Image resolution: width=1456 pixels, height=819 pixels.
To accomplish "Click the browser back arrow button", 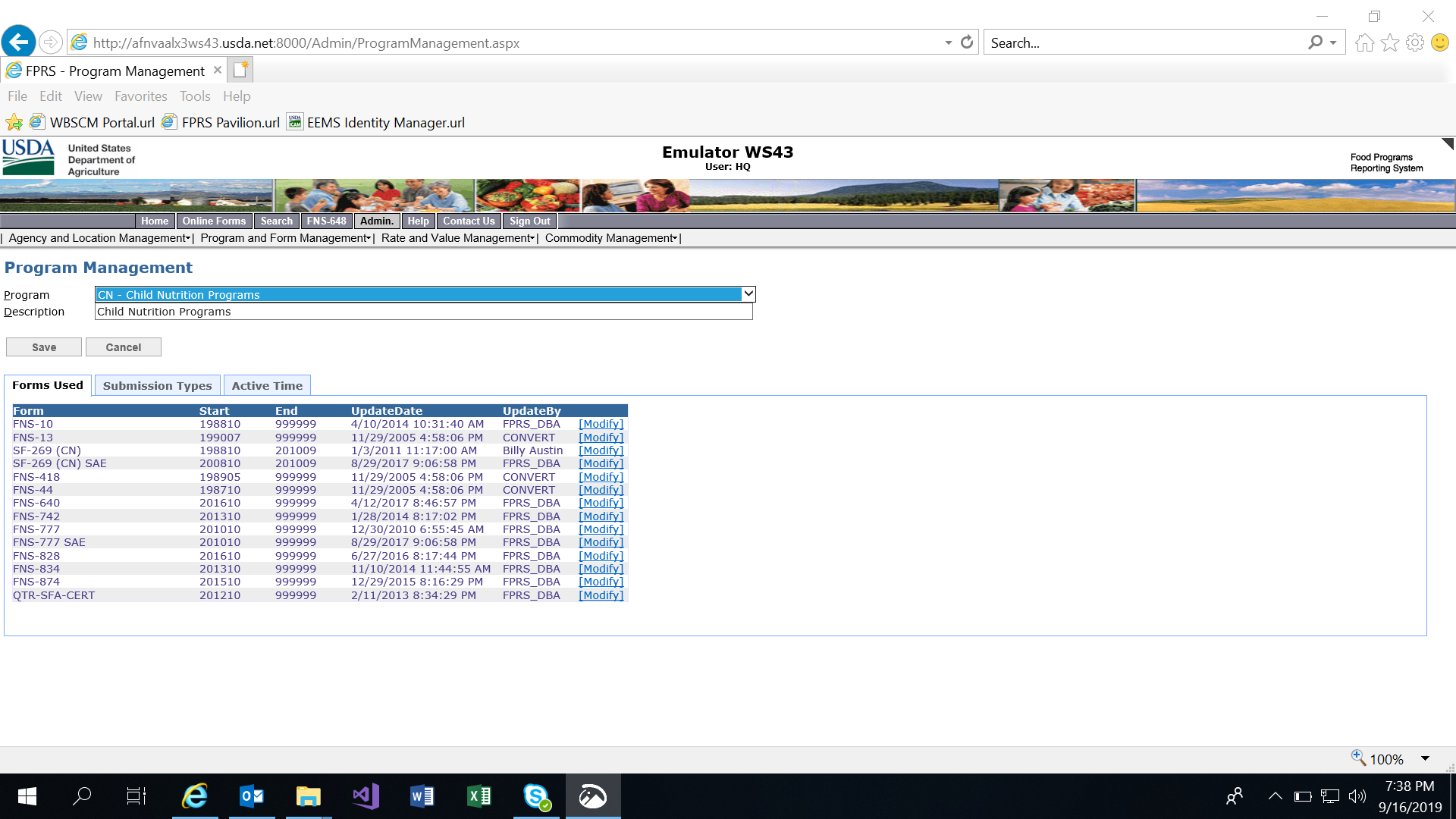I will pos(19,42).
